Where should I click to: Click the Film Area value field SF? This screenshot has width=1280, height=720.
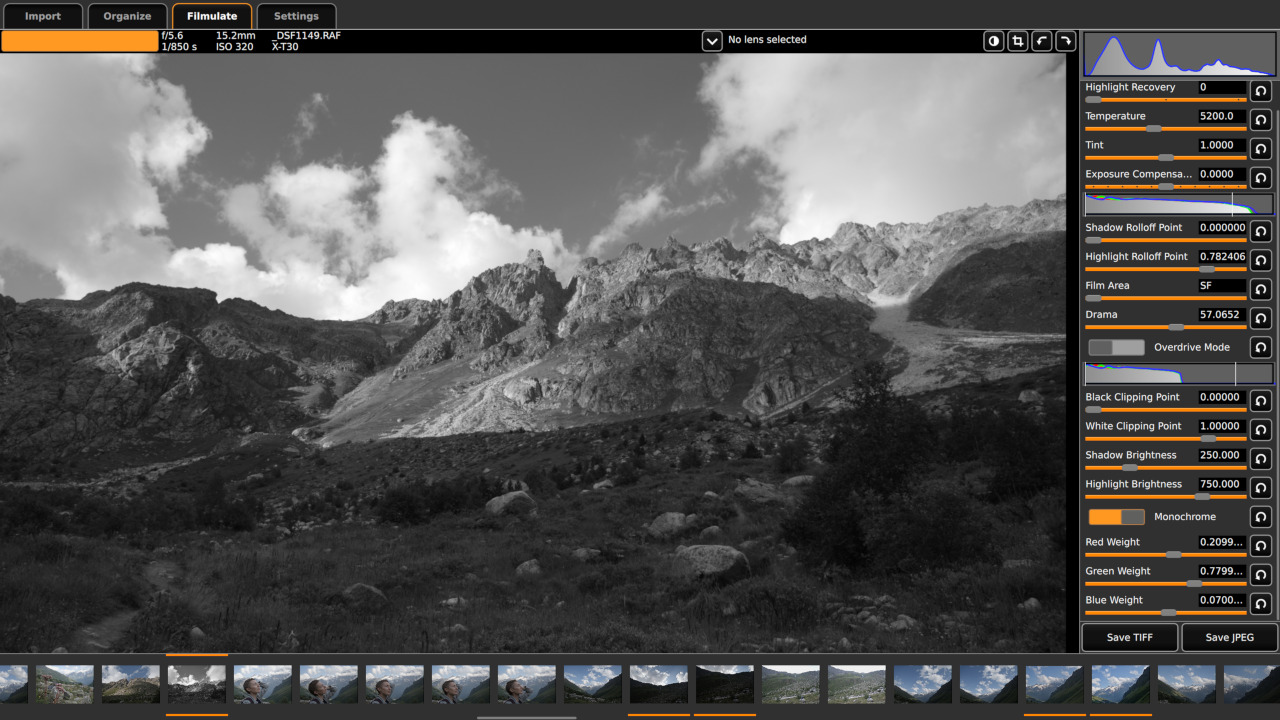click(1222, 285)
